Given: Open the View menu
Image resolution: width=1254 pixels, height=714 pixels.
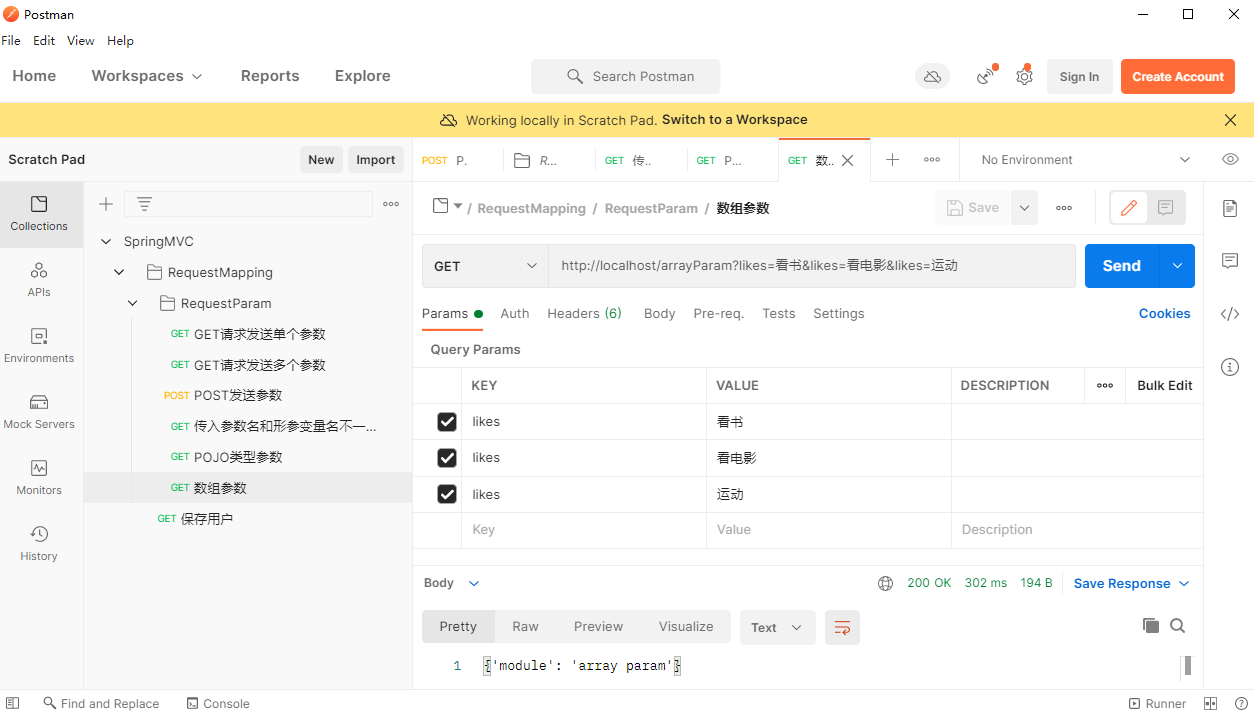Looking at the screenshot, I should coord(80,41).
